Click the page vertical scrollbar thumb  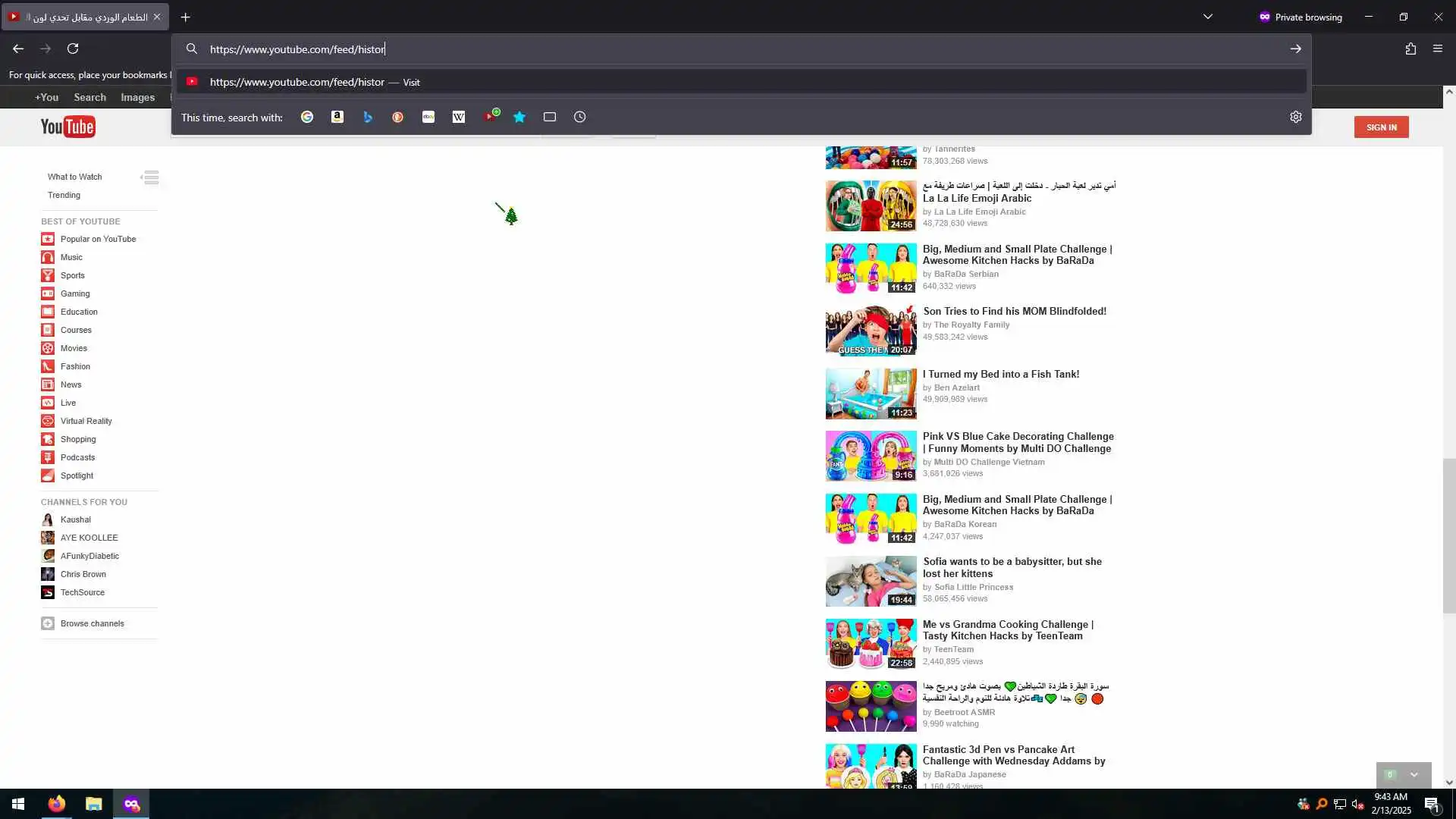pyautogui.click(x=1448, y=535)
